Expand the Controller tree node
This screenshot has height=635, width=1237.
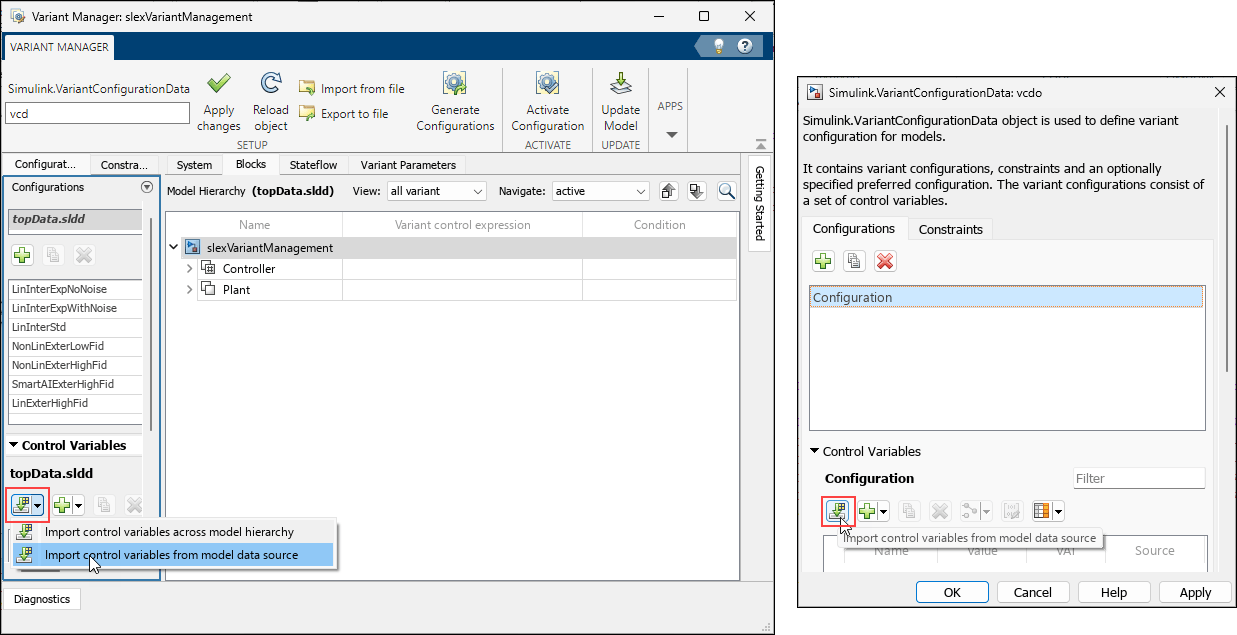pyautogui.click(x=190, y=268)
